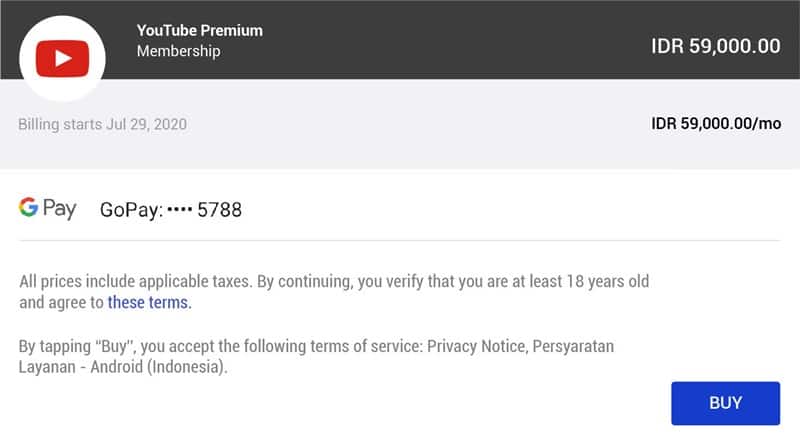
Task: Click the "By tapping Buy" paragraph start
Action: click(x=80, y=346)
